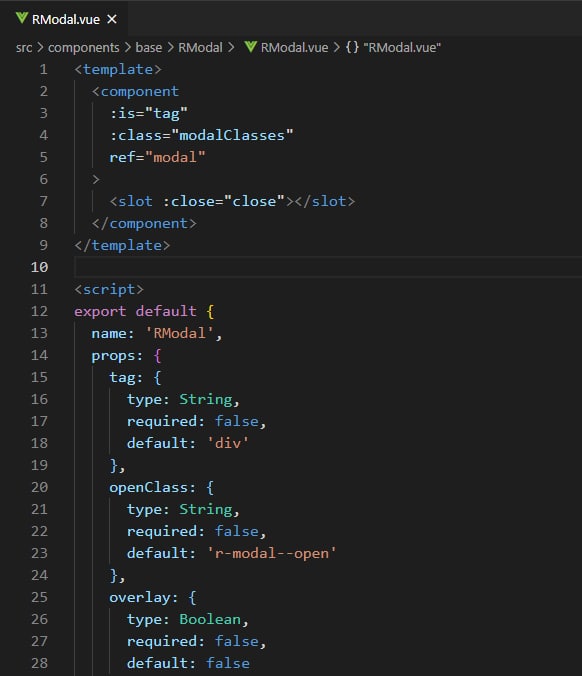Click 'required: false,' on line 17
The height and width of the screenshot is (676, 582).
(197, 422)
